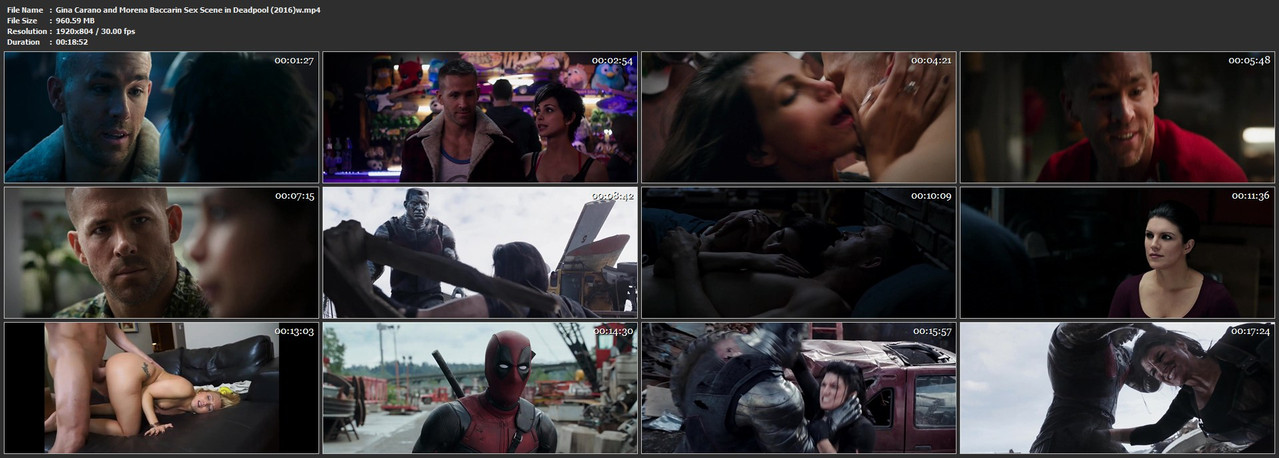Select the frame marked 00:07:15
Viewport: 1279px width, 458px height.
(x=162, y=253)
